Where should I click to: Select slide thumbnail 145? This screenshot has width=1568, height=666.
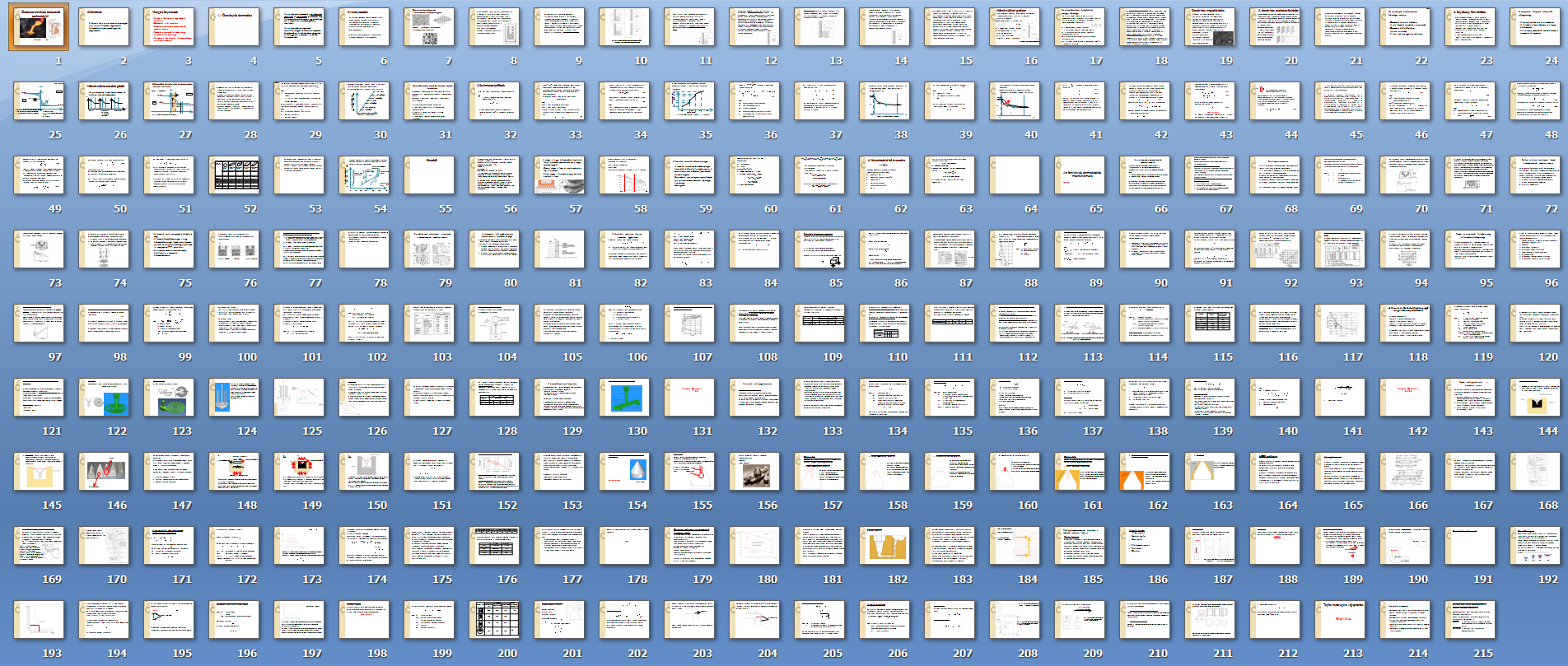39,472
